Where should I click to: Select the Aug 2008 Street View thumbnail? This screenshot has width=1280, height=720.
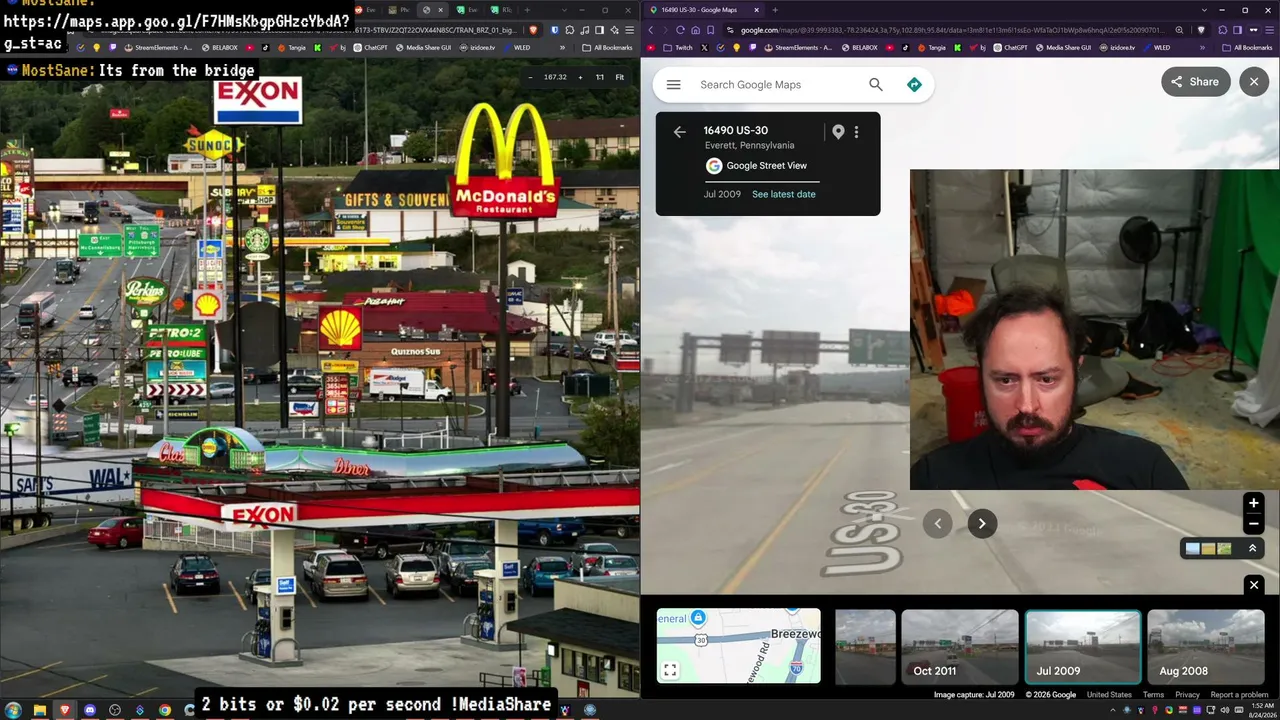1206,647
